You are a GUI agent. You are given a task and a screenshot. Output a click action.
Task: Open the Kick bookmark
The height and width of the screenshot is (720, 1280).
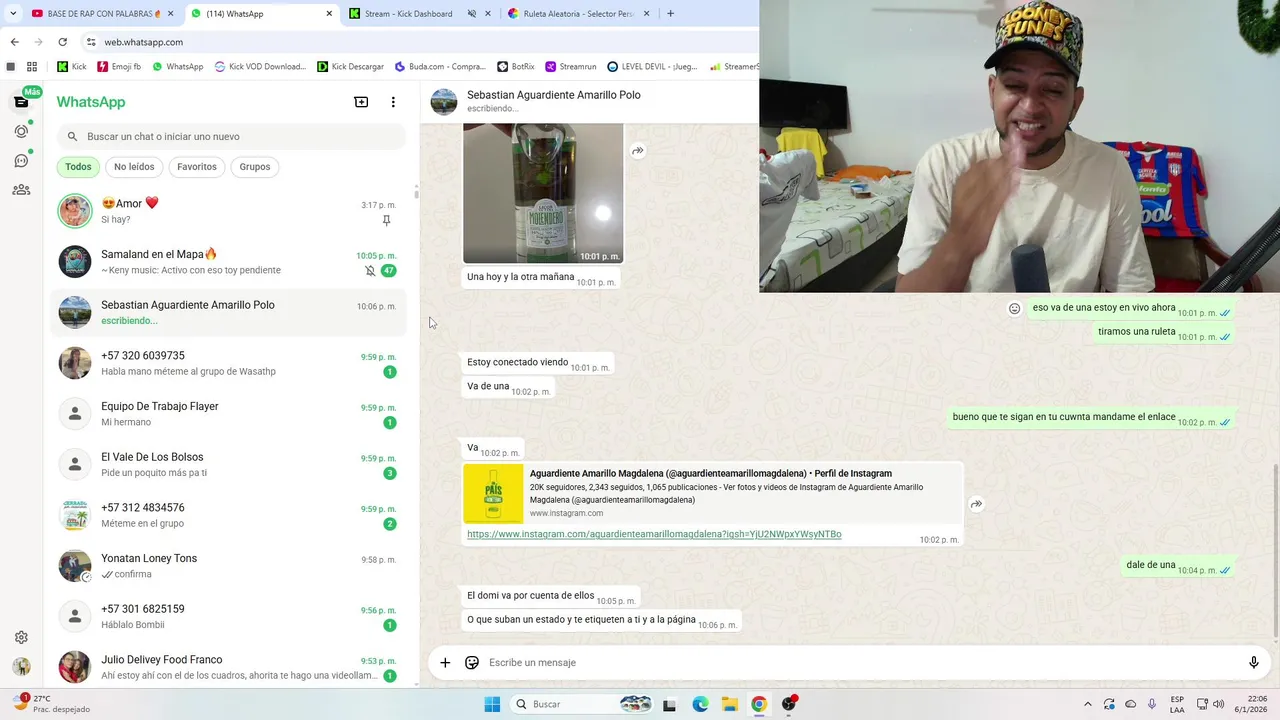(x=72, y=67)
